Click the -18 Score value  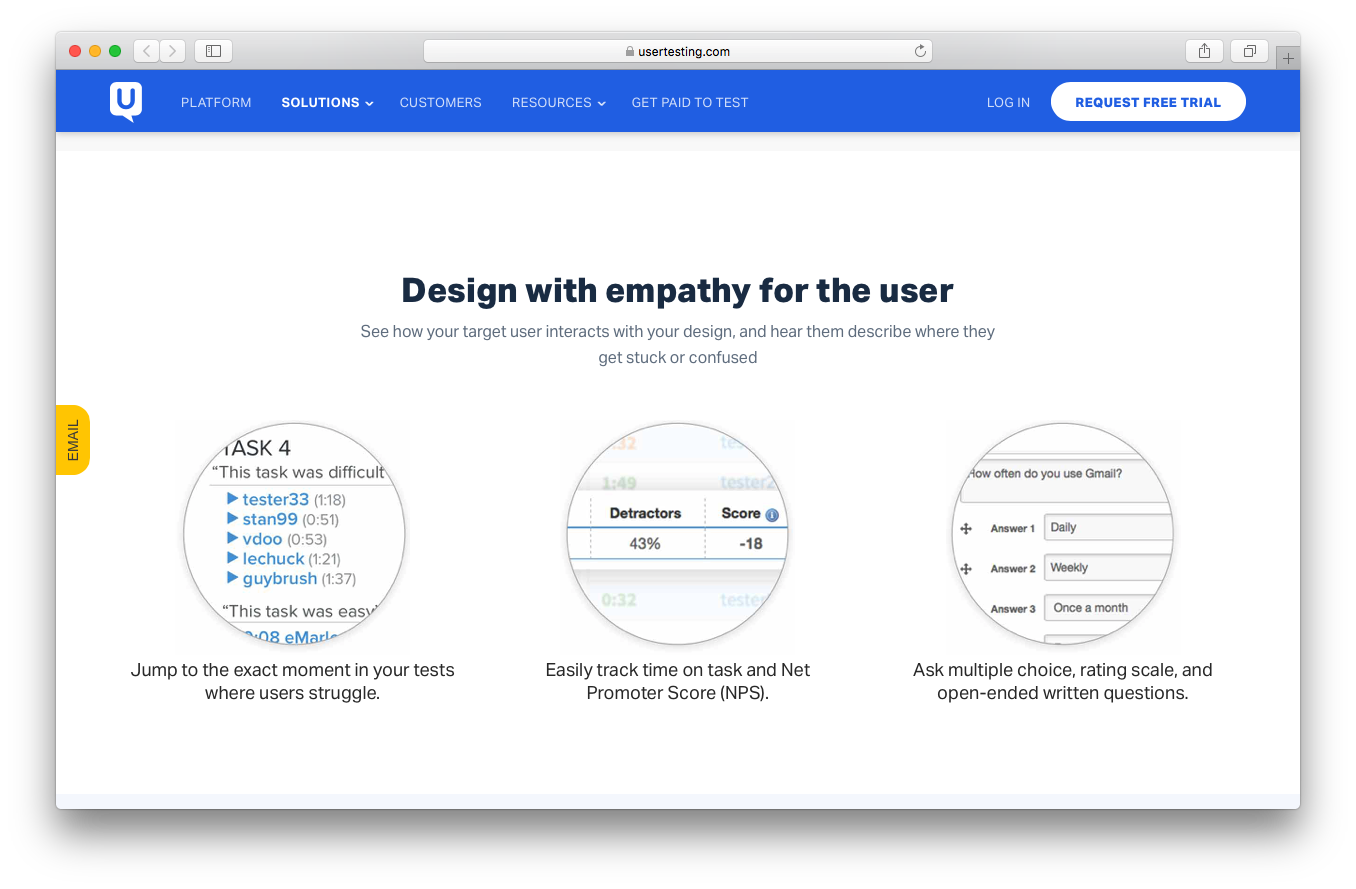click(x=750, y=544)
